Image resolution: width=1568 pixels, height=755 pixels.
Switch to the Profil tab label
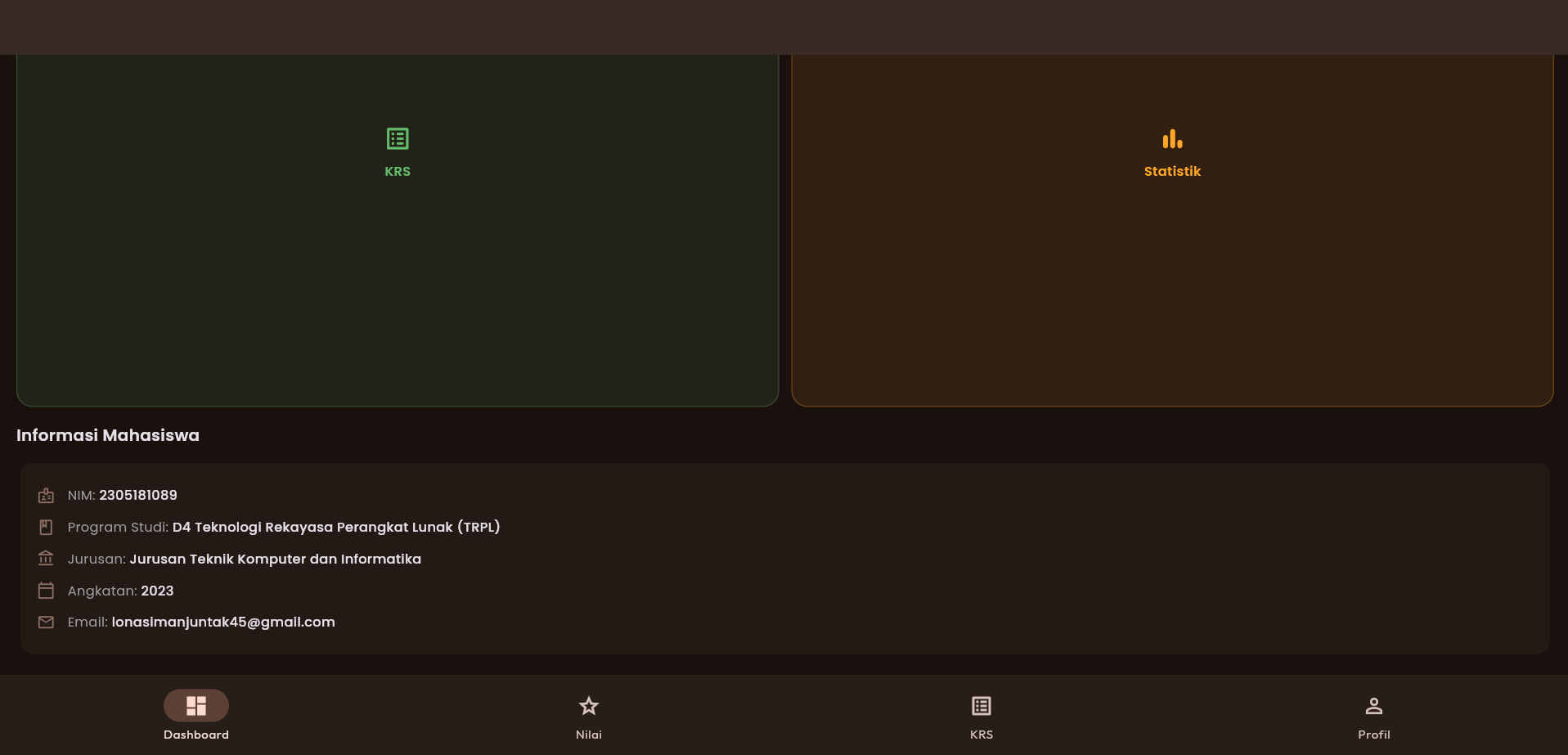[1374, 735]
